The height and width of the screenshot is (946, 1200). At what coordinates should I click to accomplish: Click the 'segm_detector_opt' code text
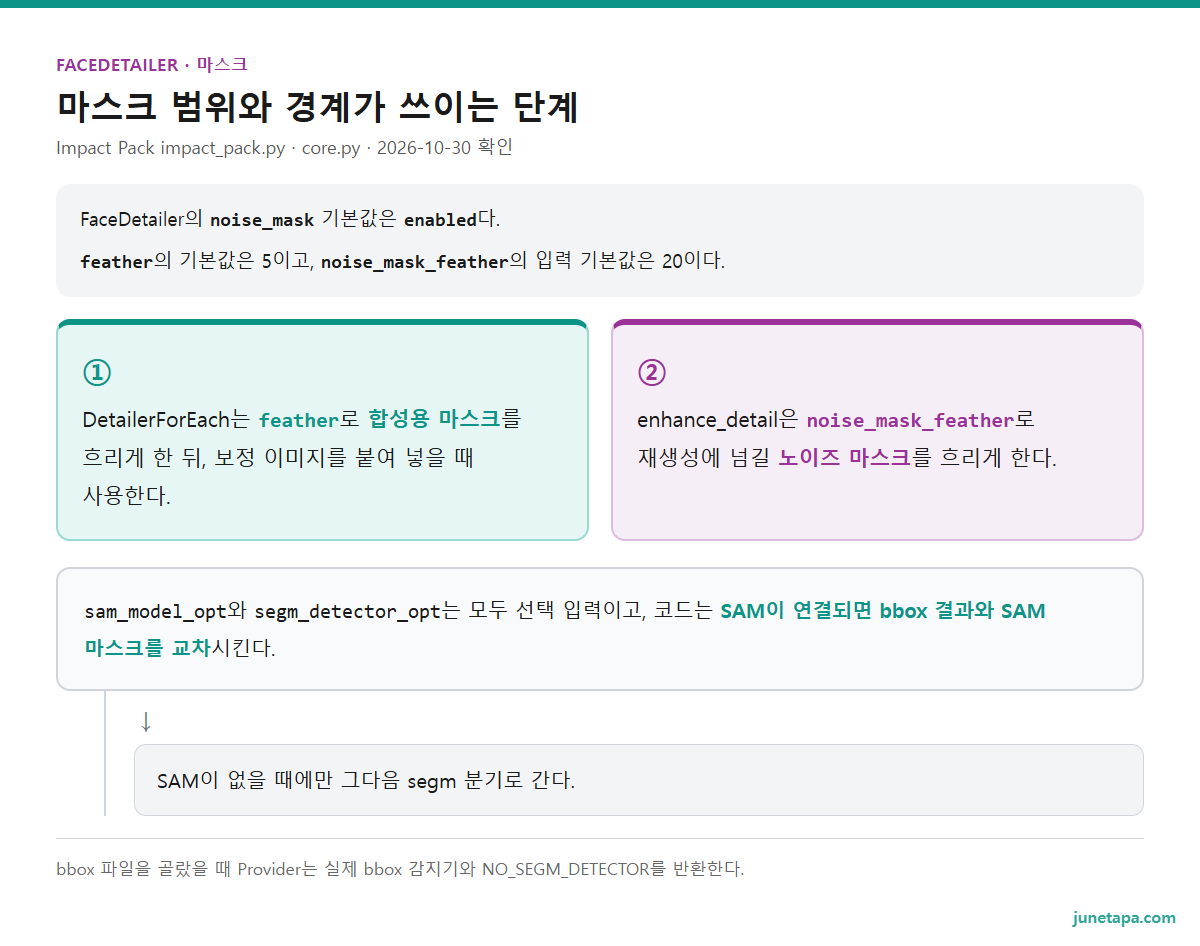click(x=347, y=611)
